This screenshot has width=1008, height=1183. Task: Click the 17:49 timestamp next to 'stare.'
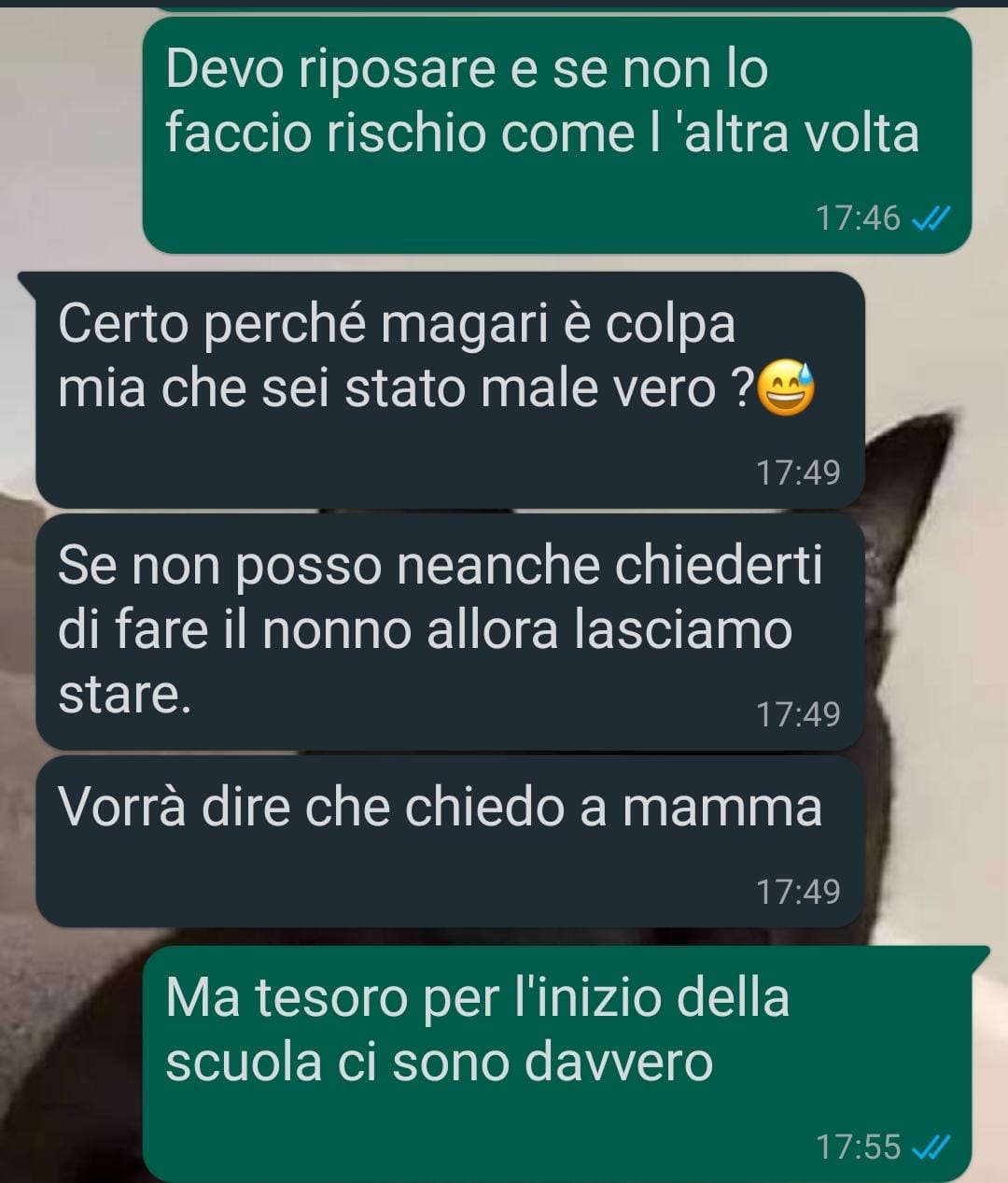pyautogui.click(x=798, y=715)
